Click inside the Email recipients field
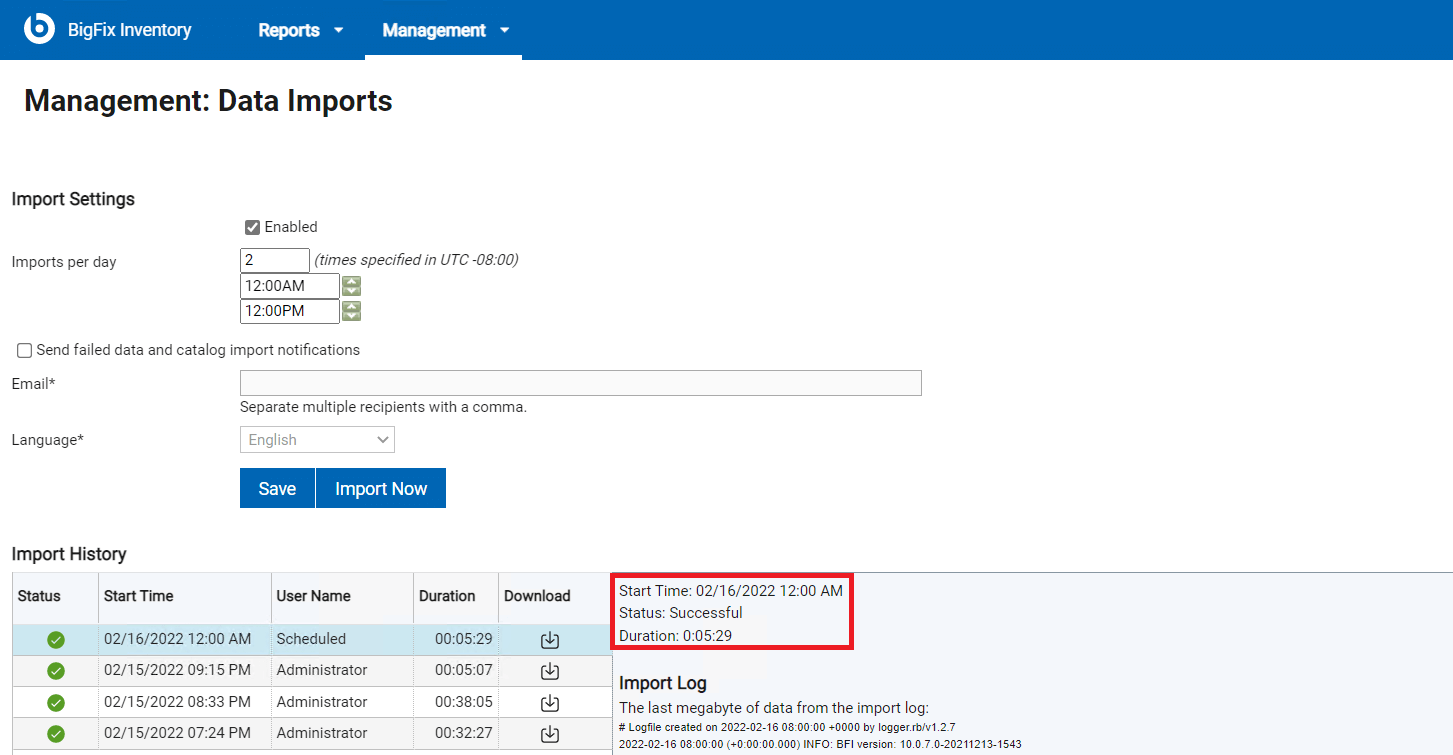 (x=580, y=383)
